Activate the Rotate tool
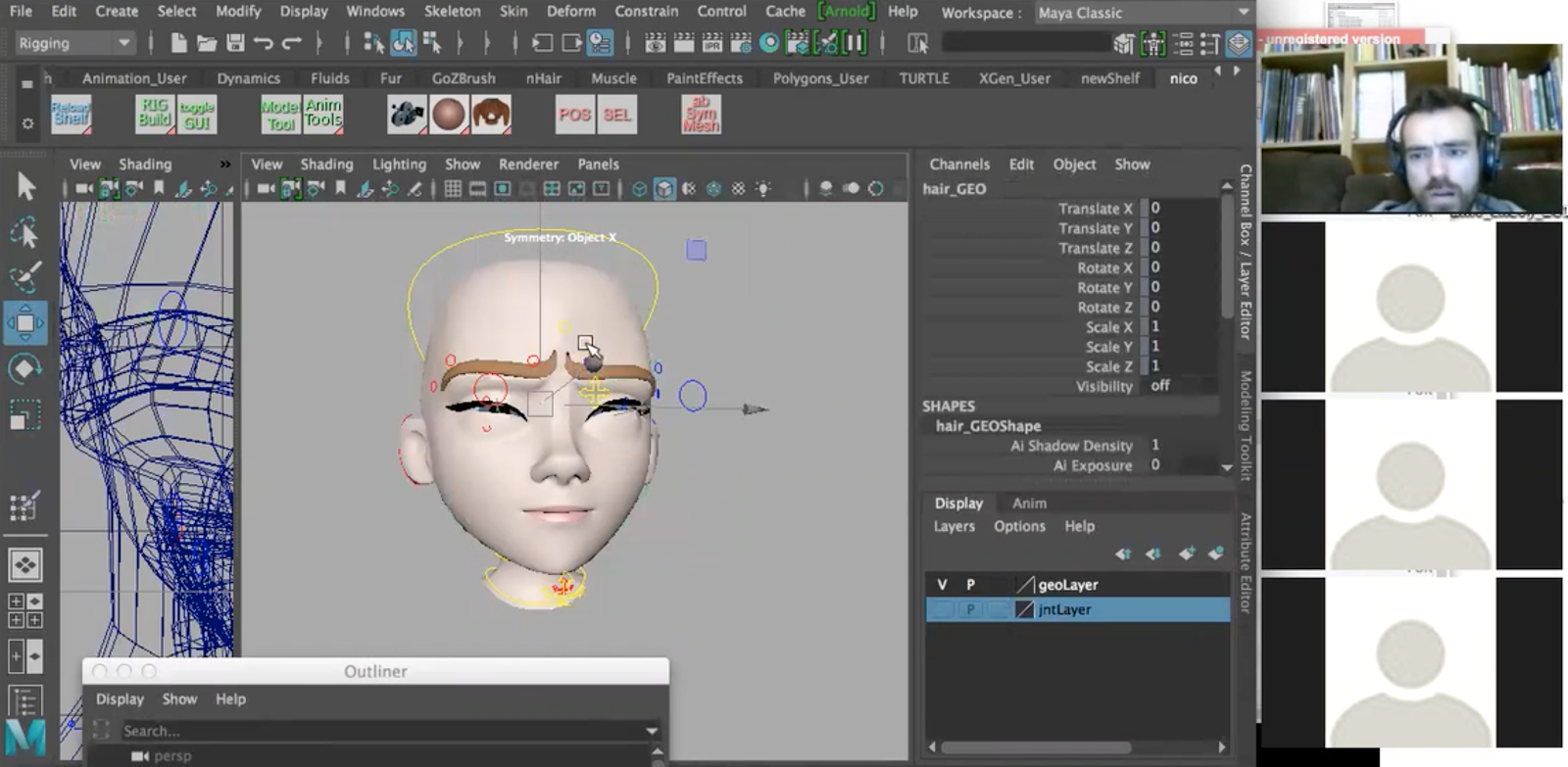The height and width of the screenshot is (767, 1568). [25, 369]
